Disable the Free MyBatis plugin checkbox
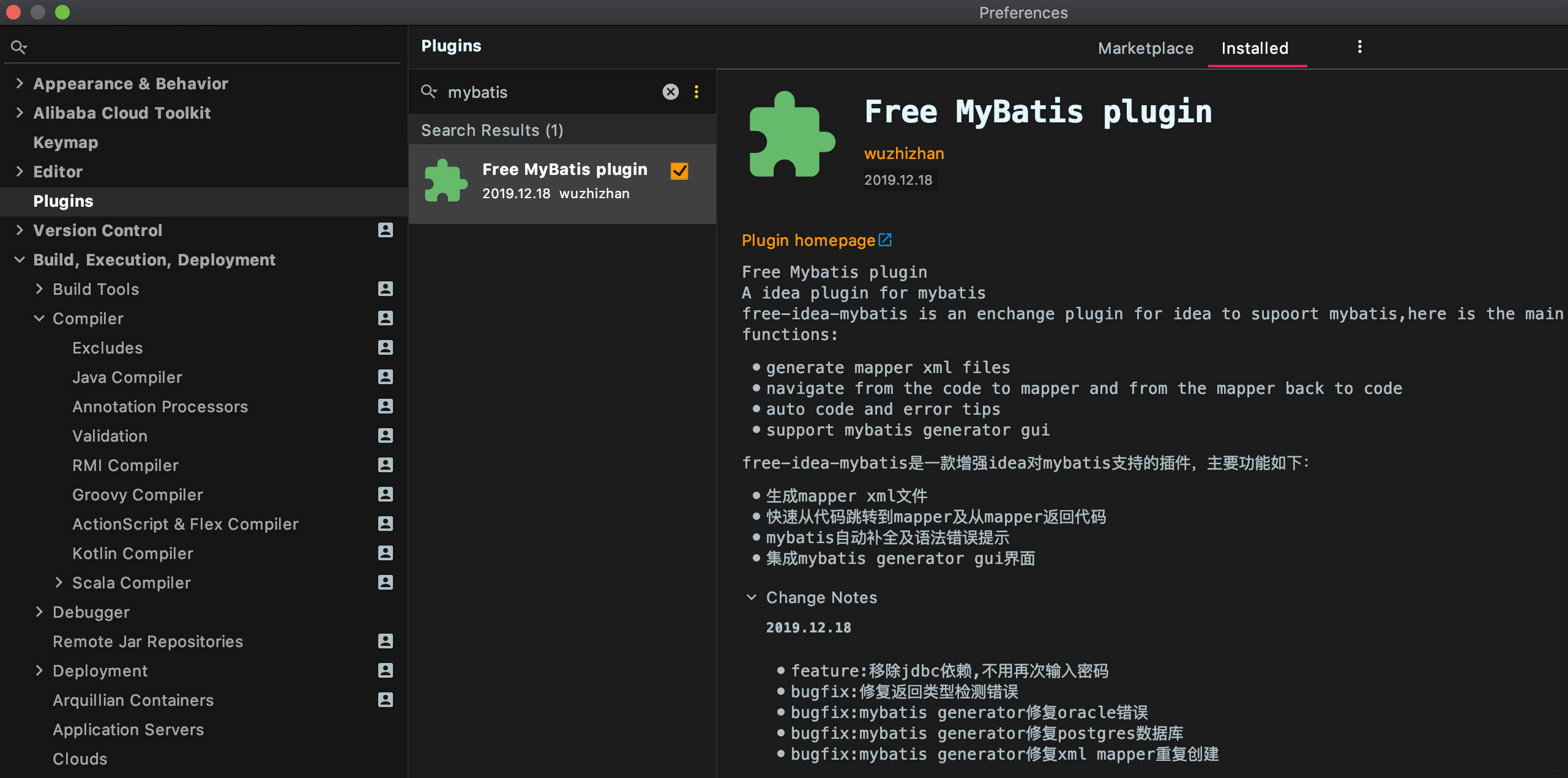The image size is (1568, 778). [679, 171]
